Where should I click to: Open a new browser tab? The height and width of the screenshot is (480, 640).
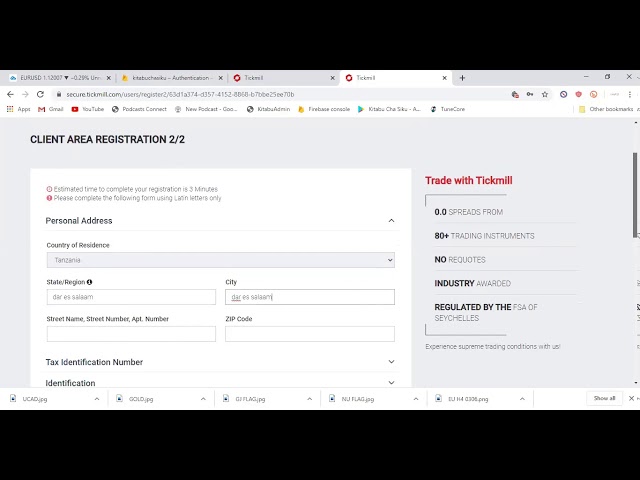[462, 78]
